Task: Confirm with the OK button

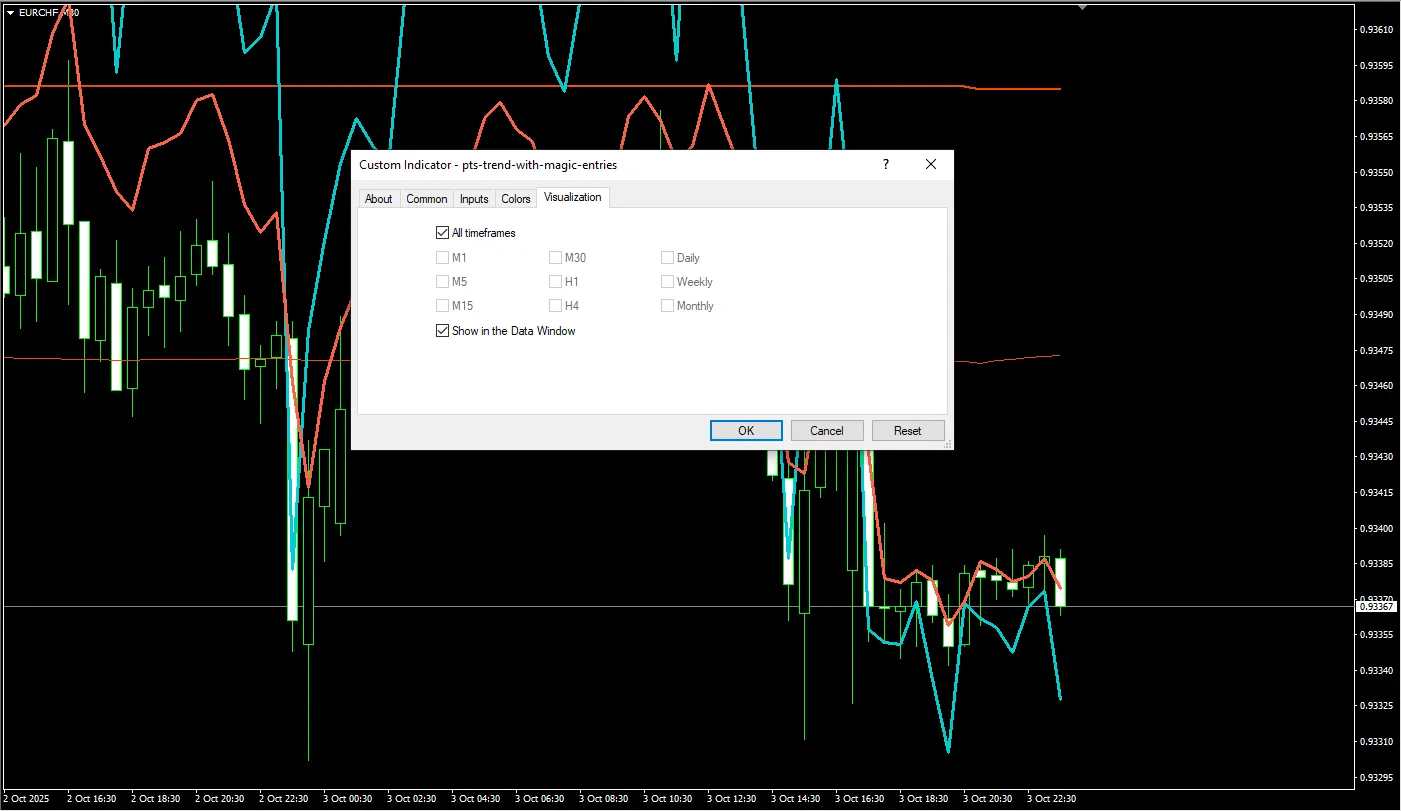Action: coord(746,431)
